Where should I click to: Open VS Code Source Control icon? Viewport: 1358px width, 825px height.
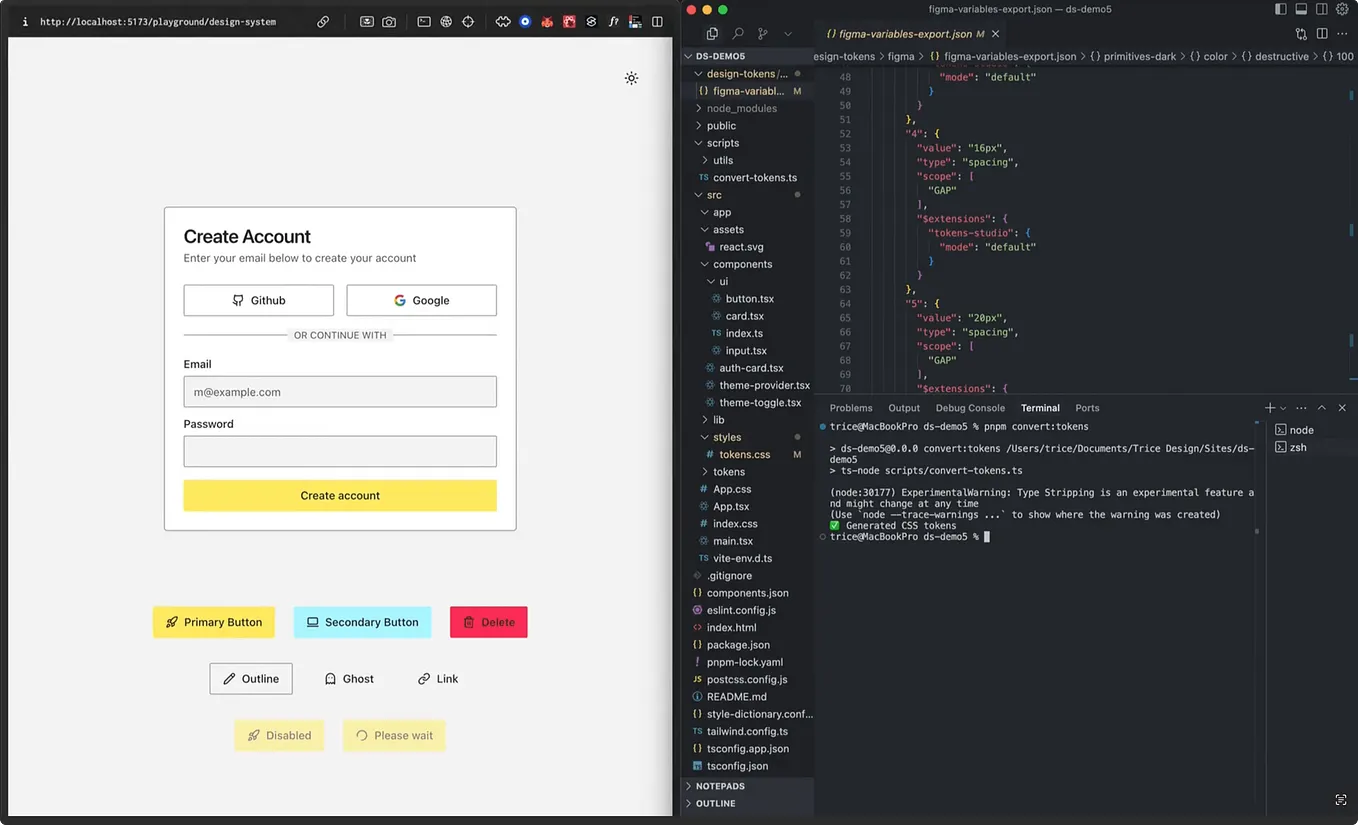[763, 34]
